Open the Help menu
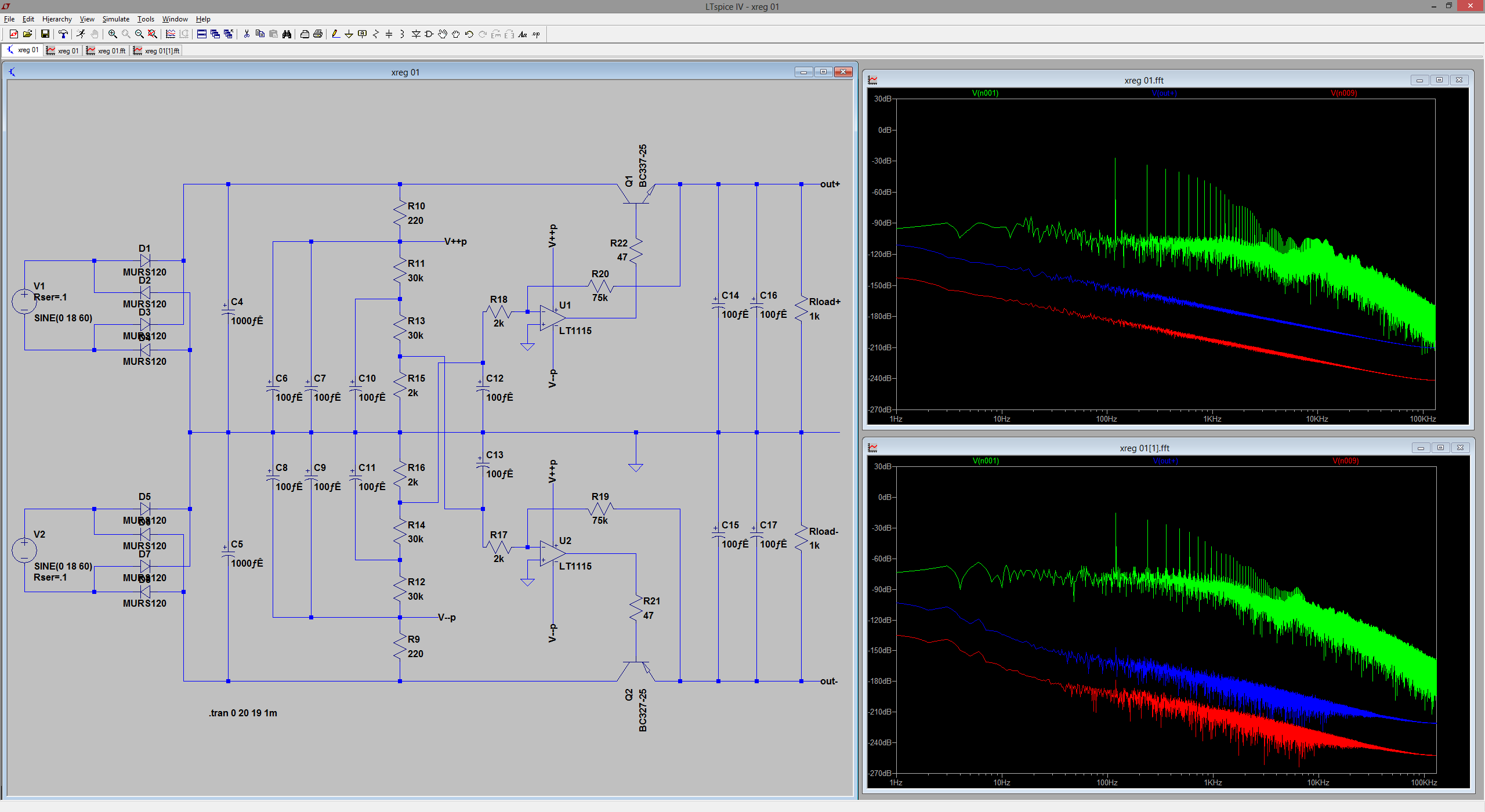Image resolution: width=1485 pixels, height=812 pixels. [203, 19]
